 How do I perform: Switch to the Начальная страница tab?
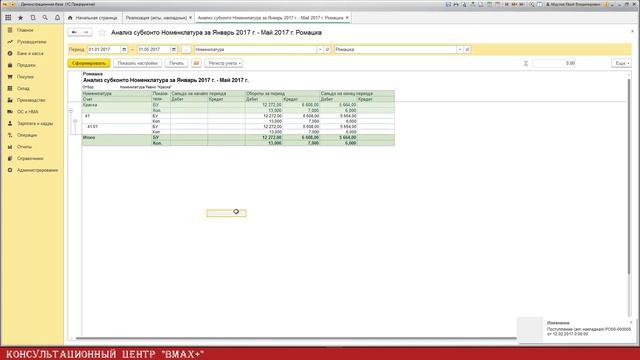(x=93, y=18)
